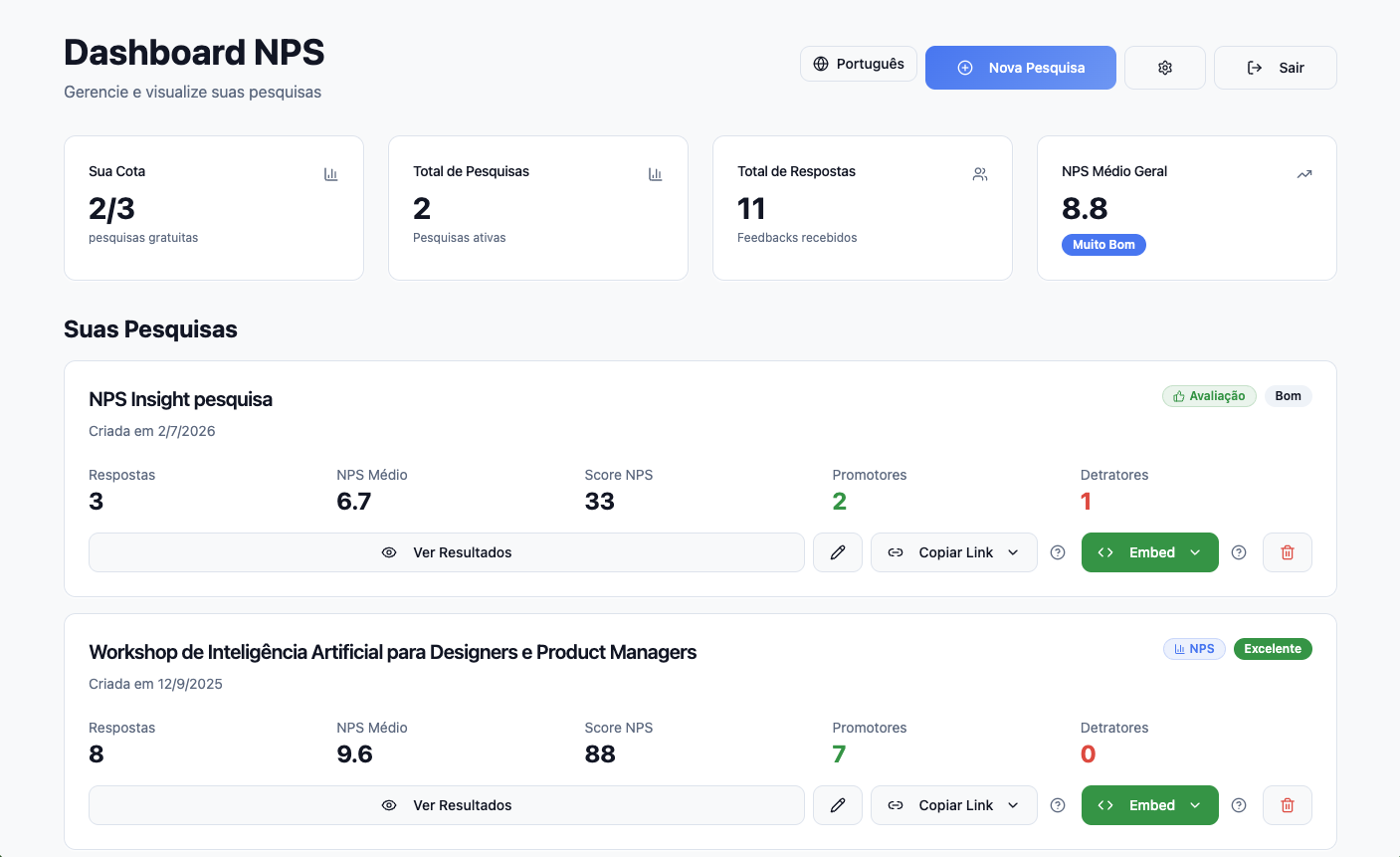
Task: Expand Copiar Link dropdown for NPS Insight pesquisa
Action: click(x=954, y=552)
